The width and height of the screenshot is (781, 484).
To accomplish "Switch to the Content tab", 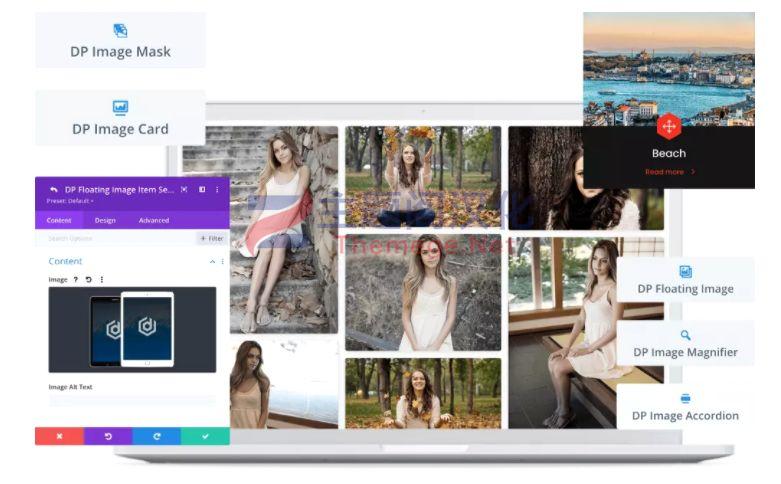I will tap(59, 220).
